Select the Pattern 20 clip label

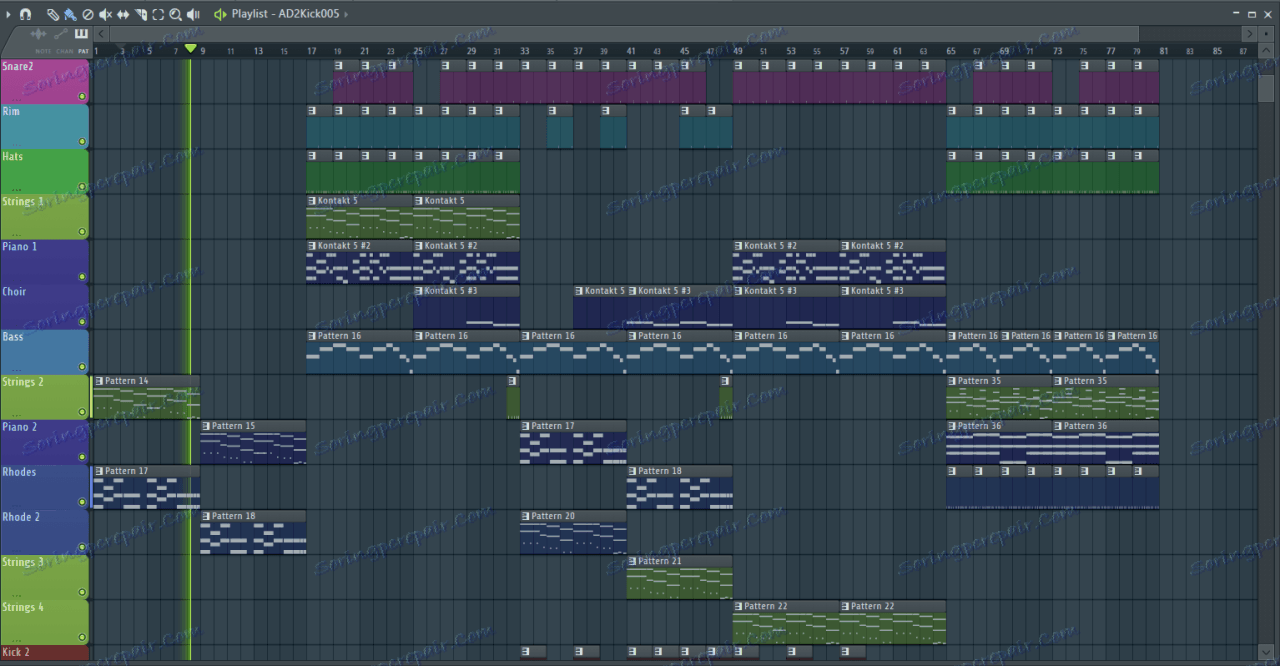tap(554, 516)
